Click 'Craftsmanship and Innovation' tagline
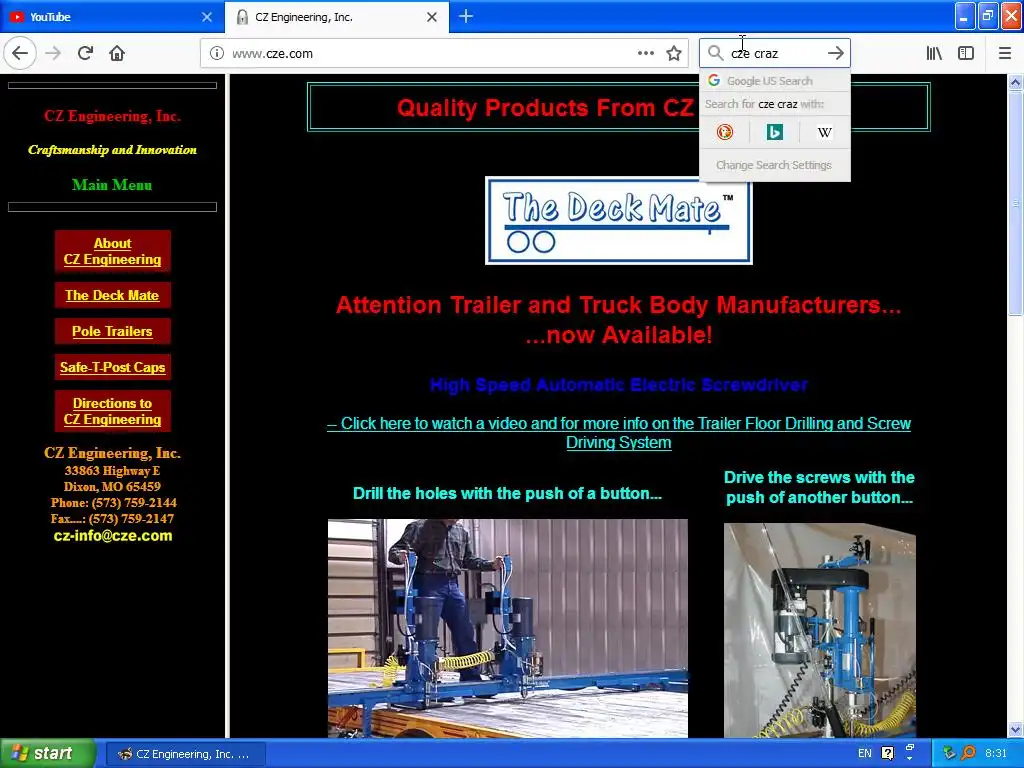 (x=112, y=150)
